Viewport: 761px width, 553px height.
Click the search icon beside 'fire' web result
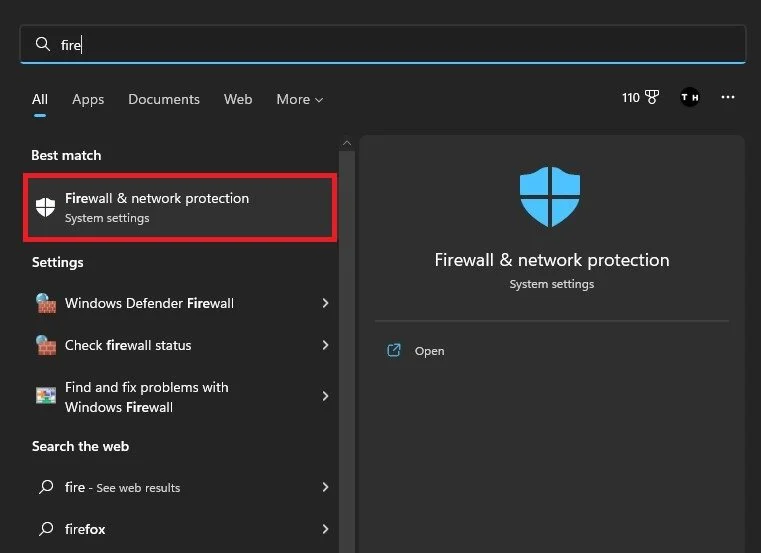coord(46,486)
